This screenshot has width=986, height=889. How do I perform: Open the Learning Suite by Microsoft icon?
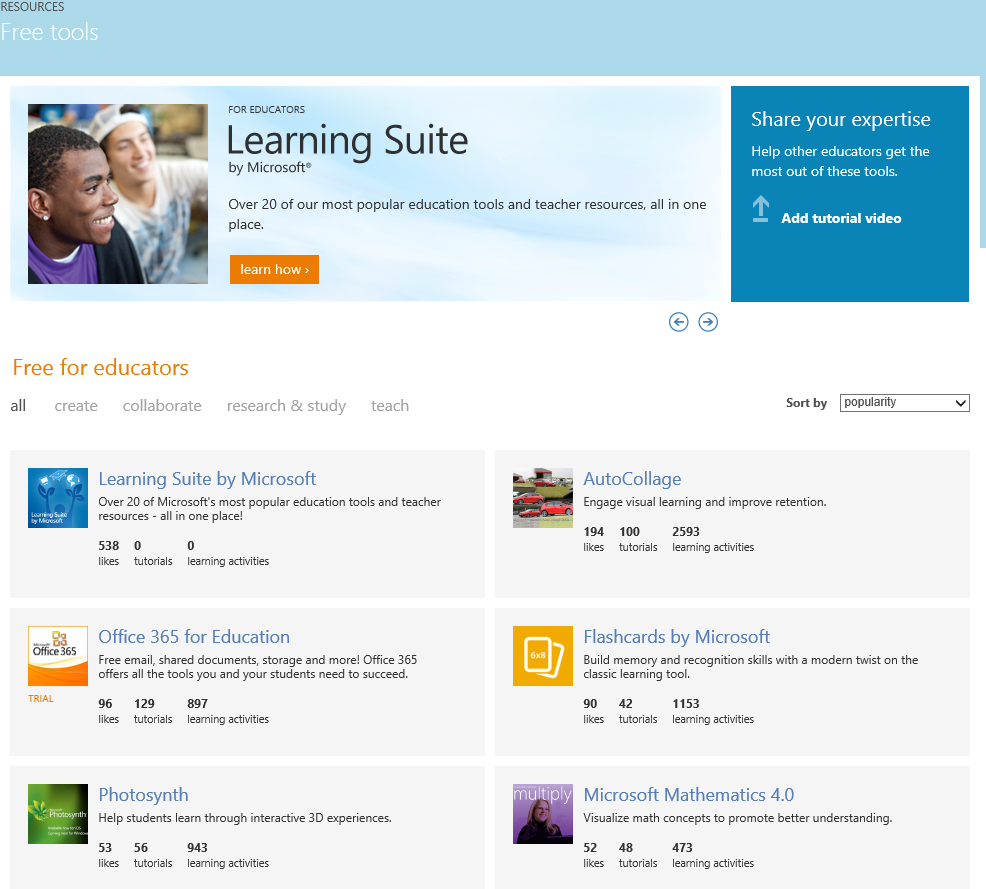click(x=58, y=498)
